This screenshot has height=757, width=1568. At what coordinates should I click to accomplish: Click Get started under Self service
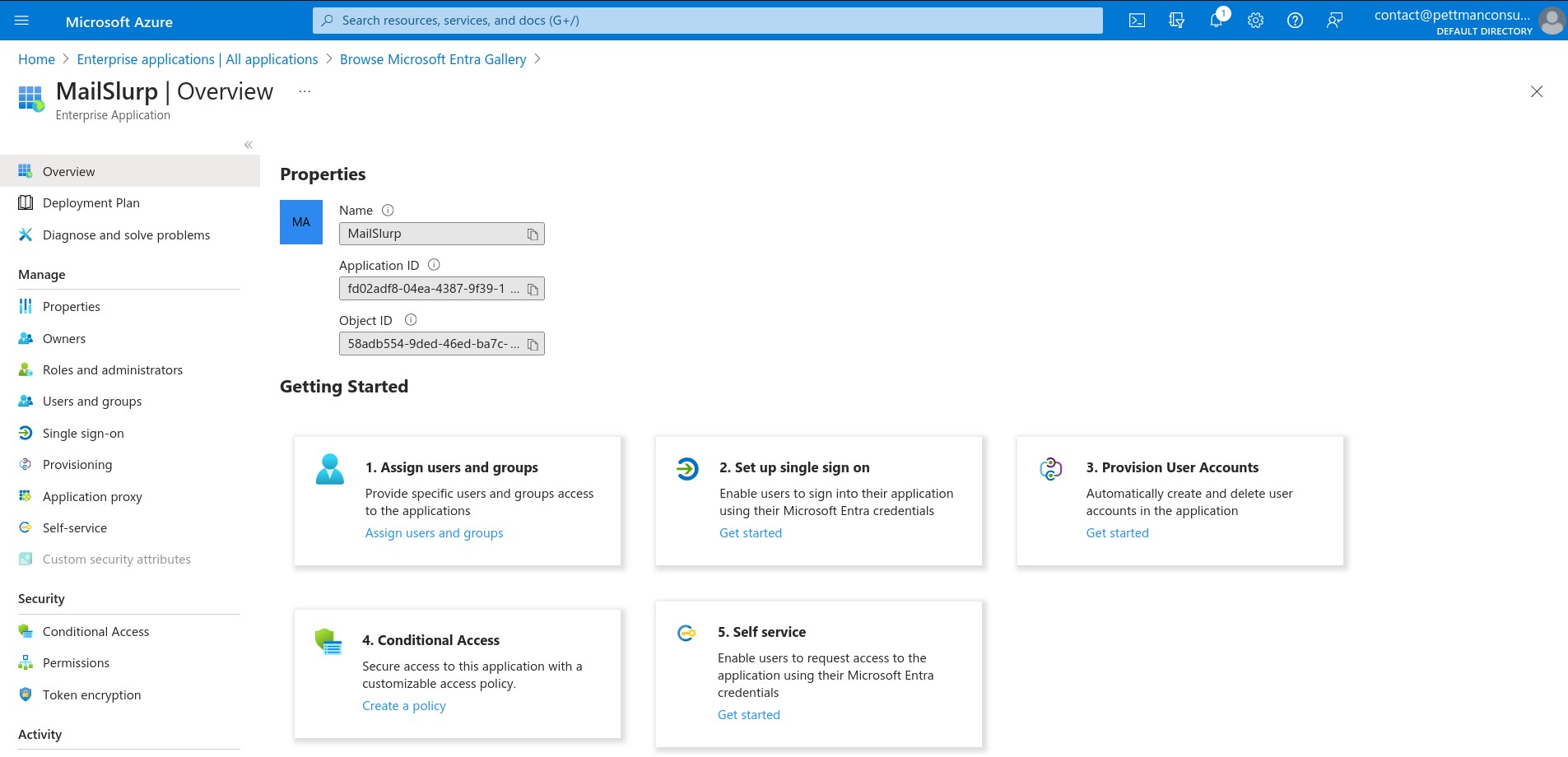(749, 715)
